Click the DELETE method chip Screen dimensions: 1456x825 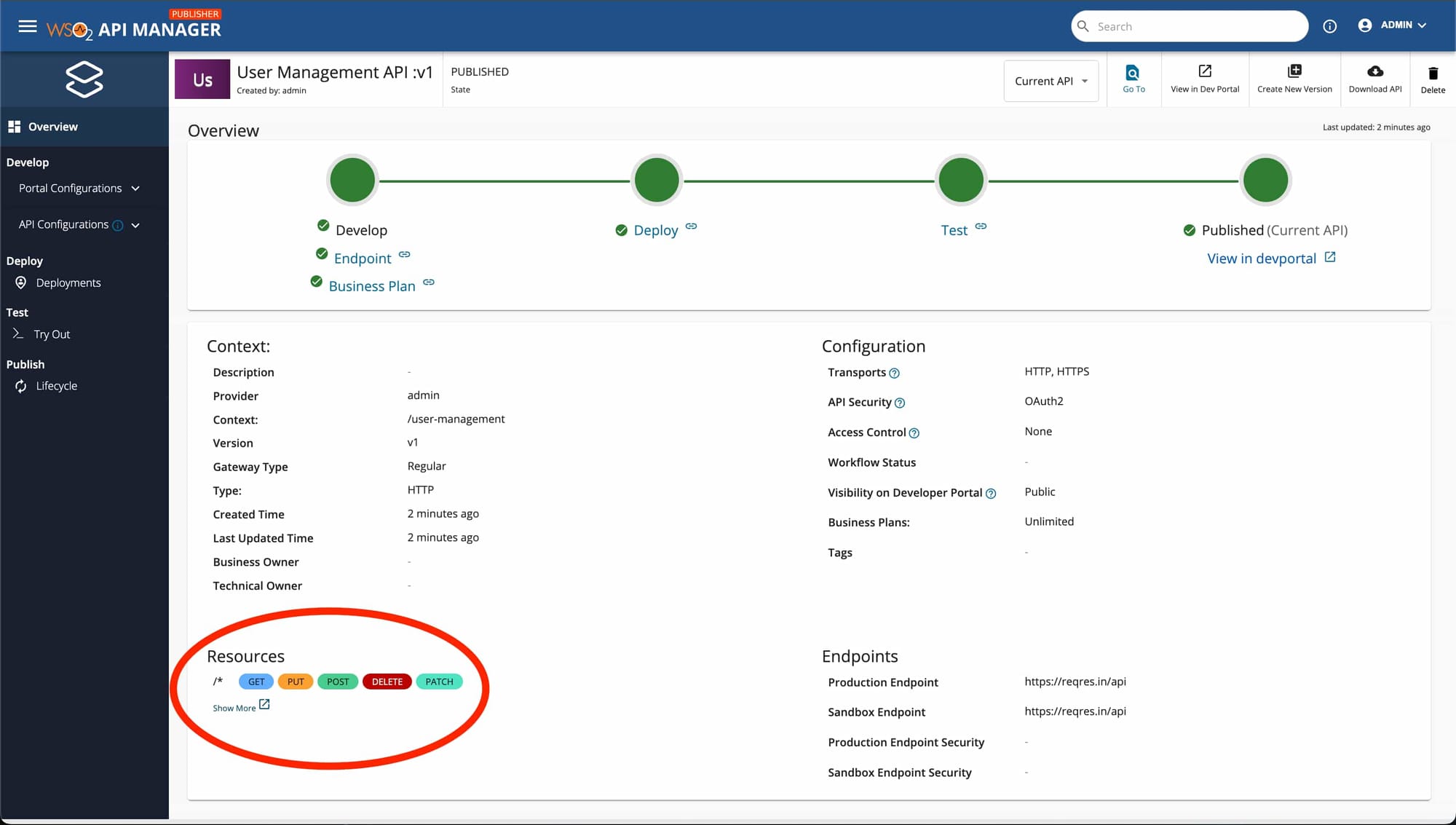(x=387, y=682)
